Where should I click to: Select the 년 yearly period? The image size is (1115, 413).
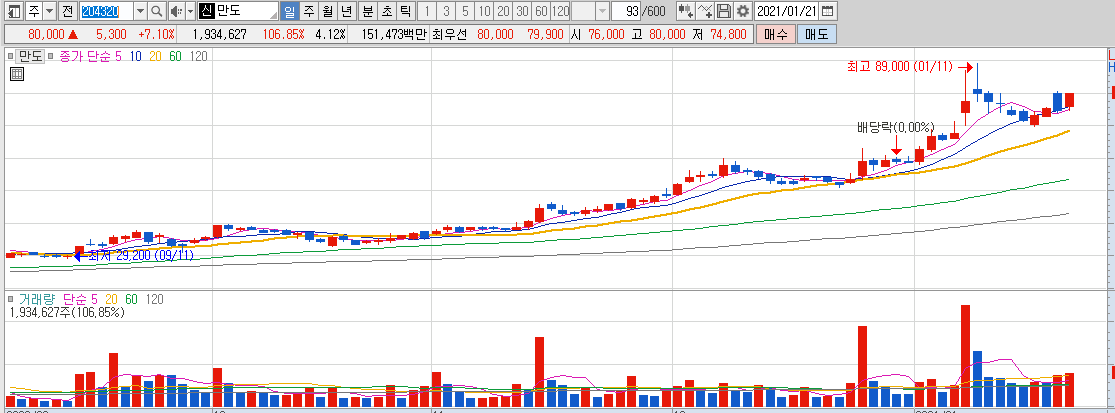[346, 11]
